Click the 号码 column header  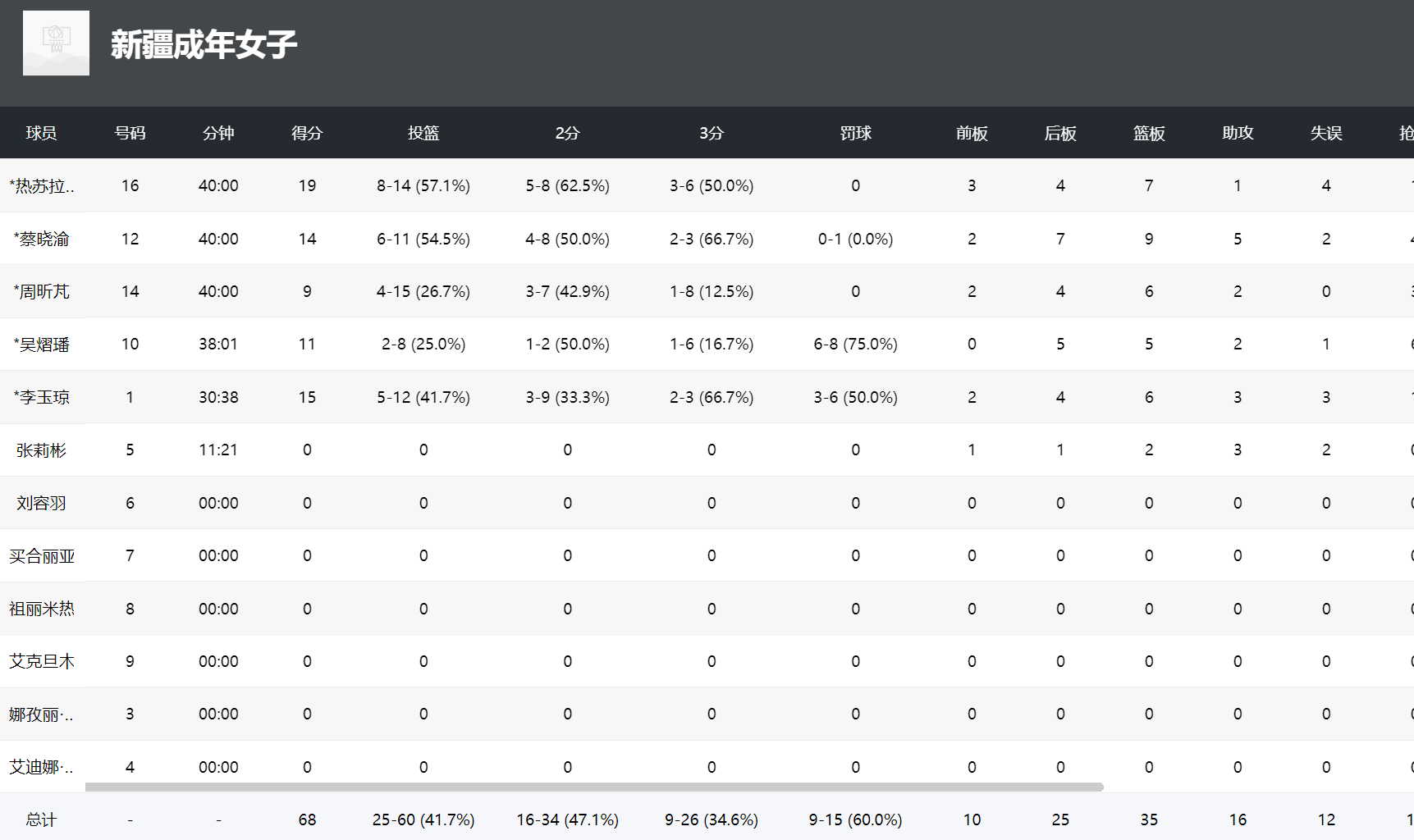130,133
